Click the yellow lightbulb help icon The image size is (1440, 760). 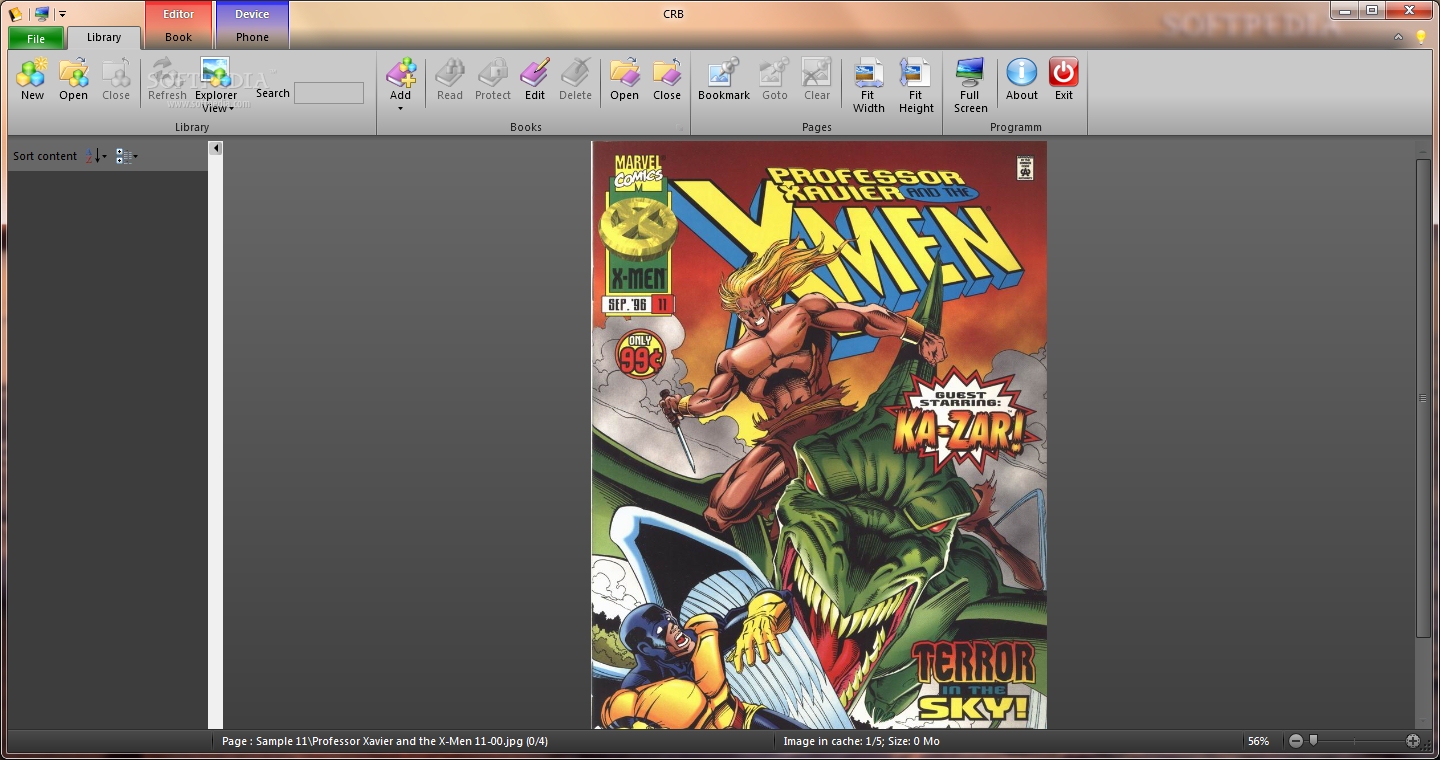coord(1420,37)
